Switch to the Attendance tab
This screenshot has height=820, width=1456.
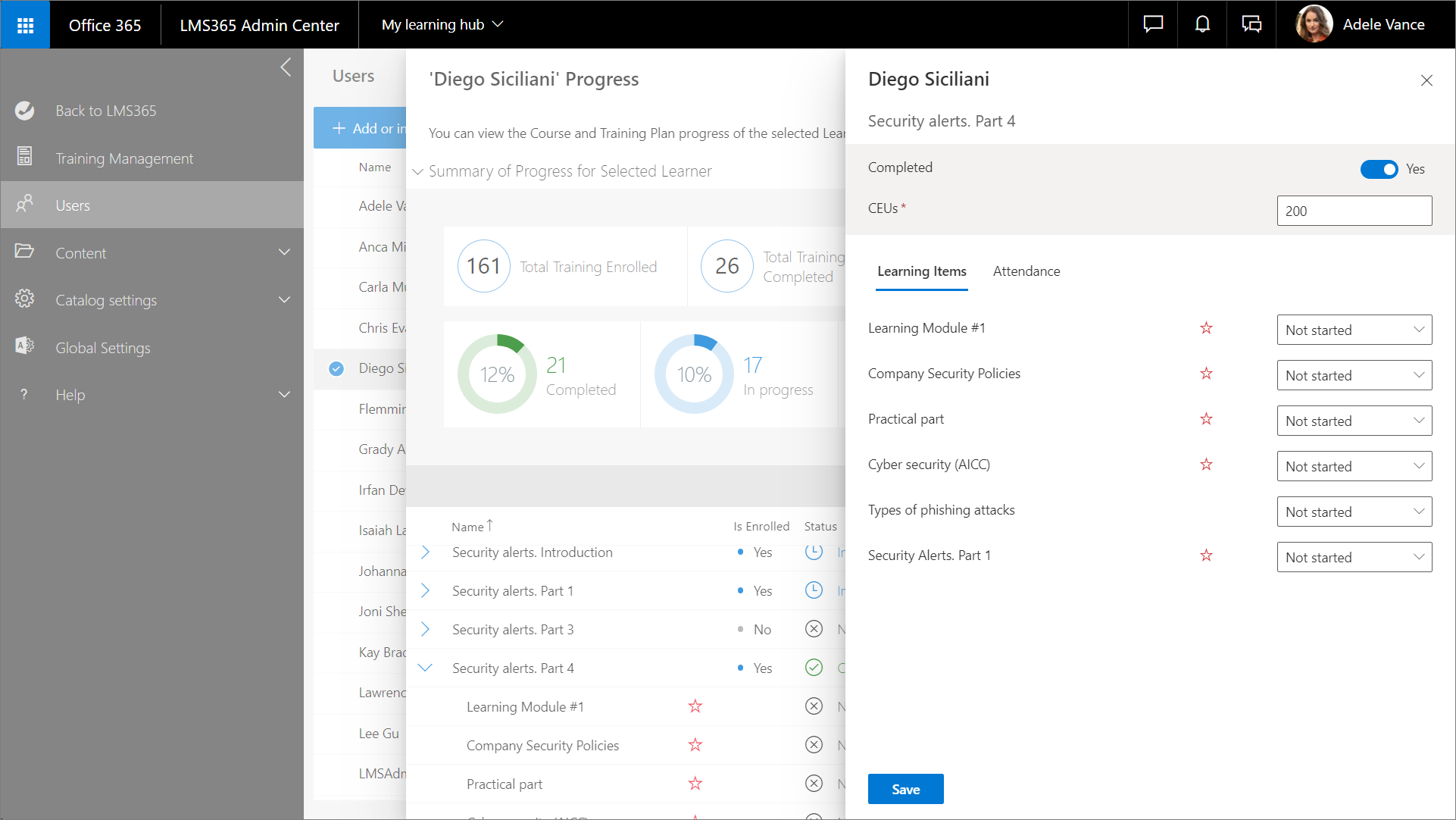(x=1026, y=271)
